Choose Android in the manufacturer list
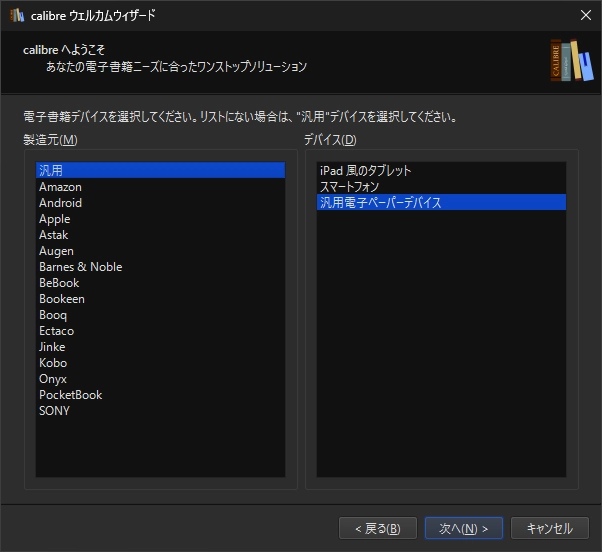Screen dimensions: 602x552 tap(160, 203)
